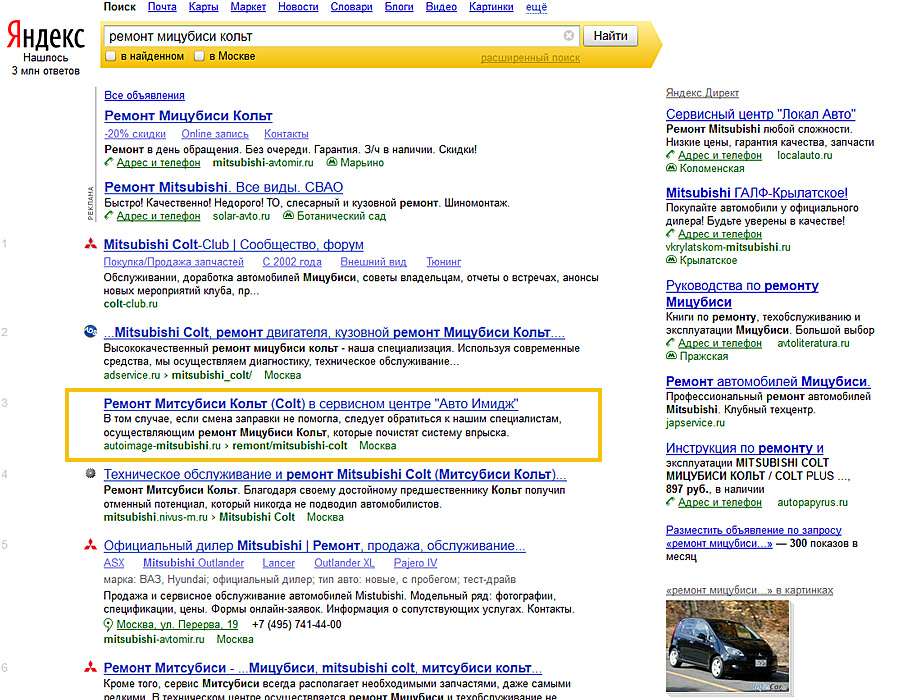
Task: Open the Блоги tab
Action: pos(399,7)
